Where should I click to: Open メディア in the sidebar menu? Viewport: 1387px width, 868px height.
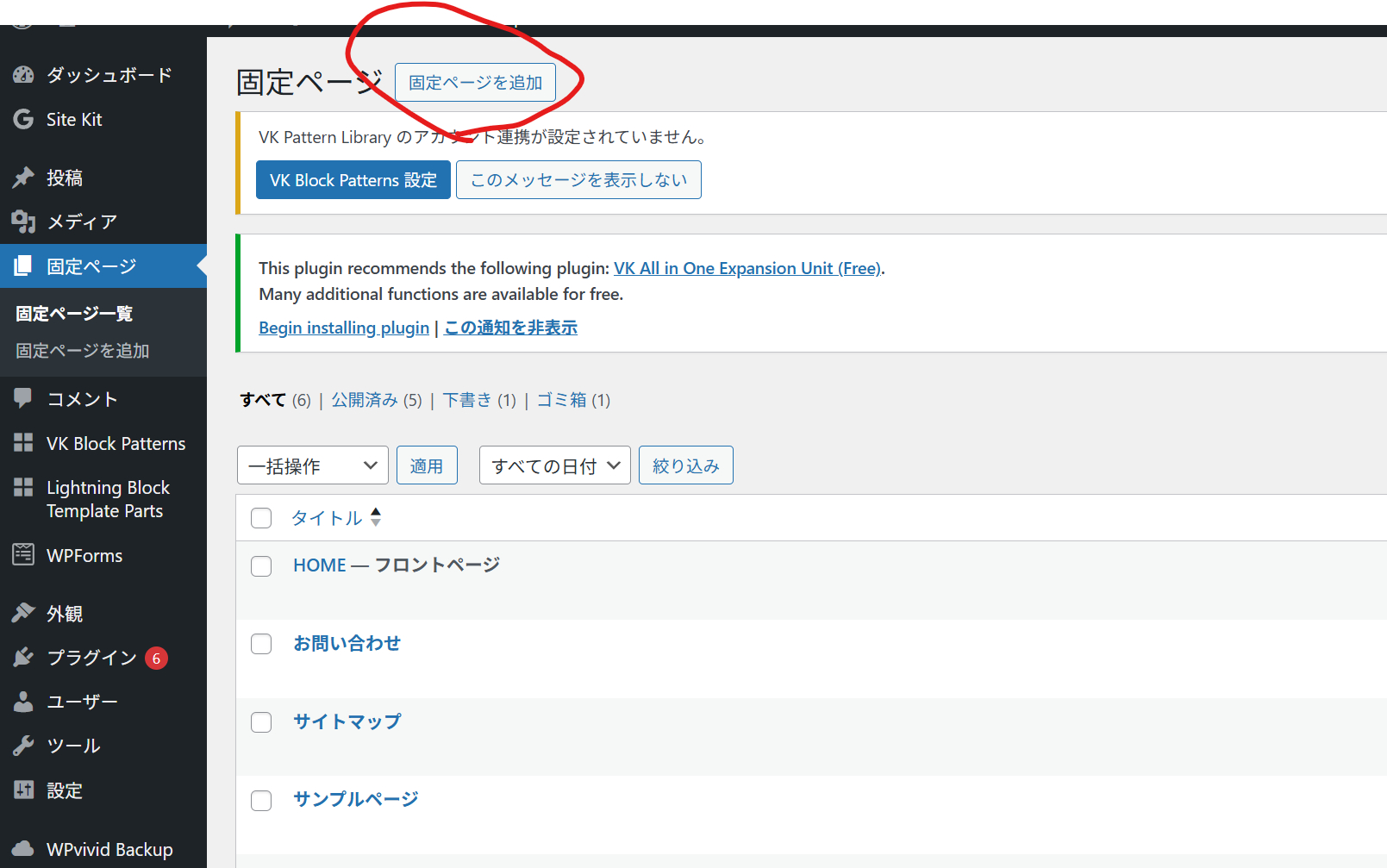103,222
